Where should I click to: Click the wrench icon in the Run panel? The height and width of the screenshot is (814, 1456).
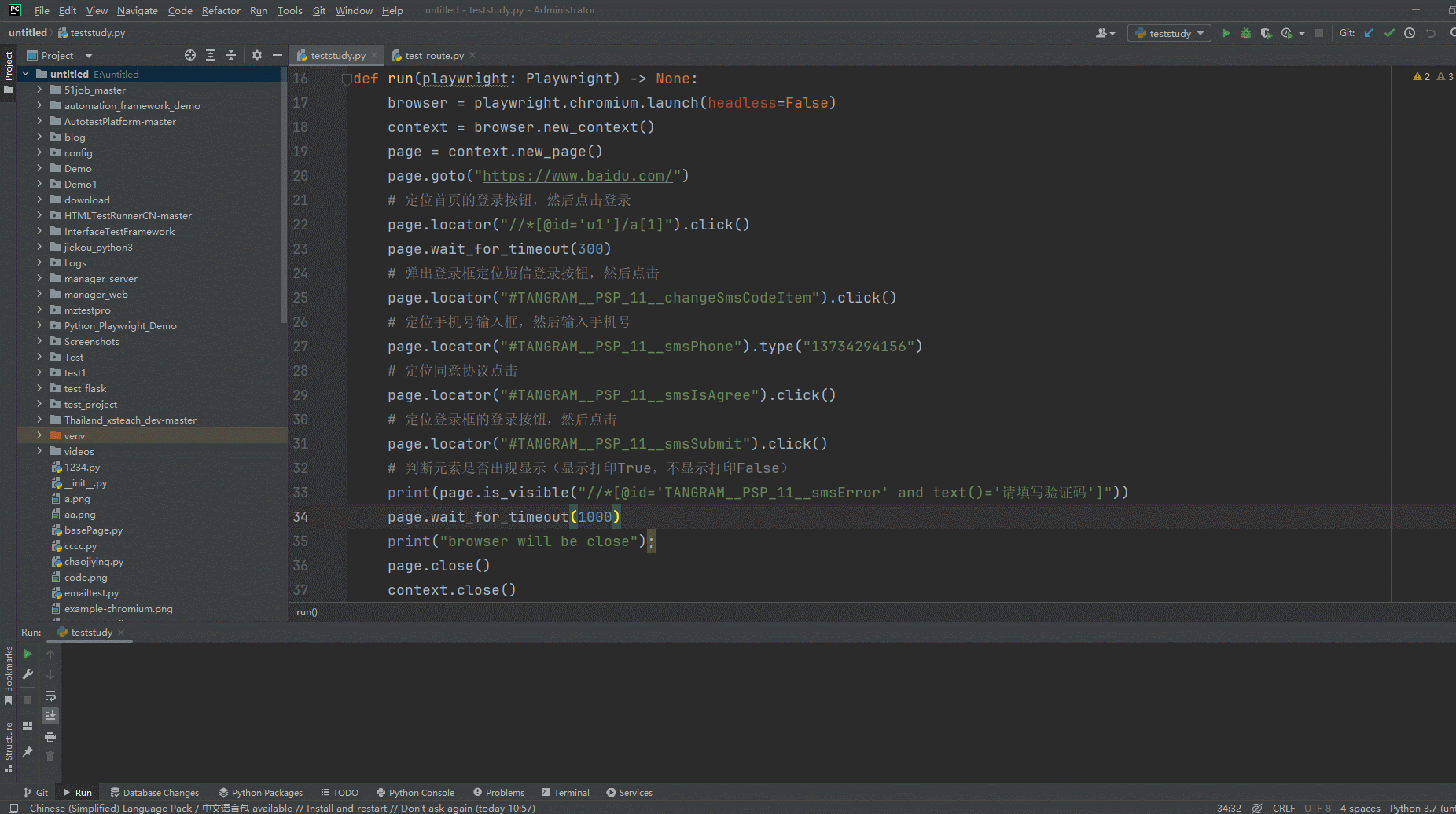click(x=28, y=674)
